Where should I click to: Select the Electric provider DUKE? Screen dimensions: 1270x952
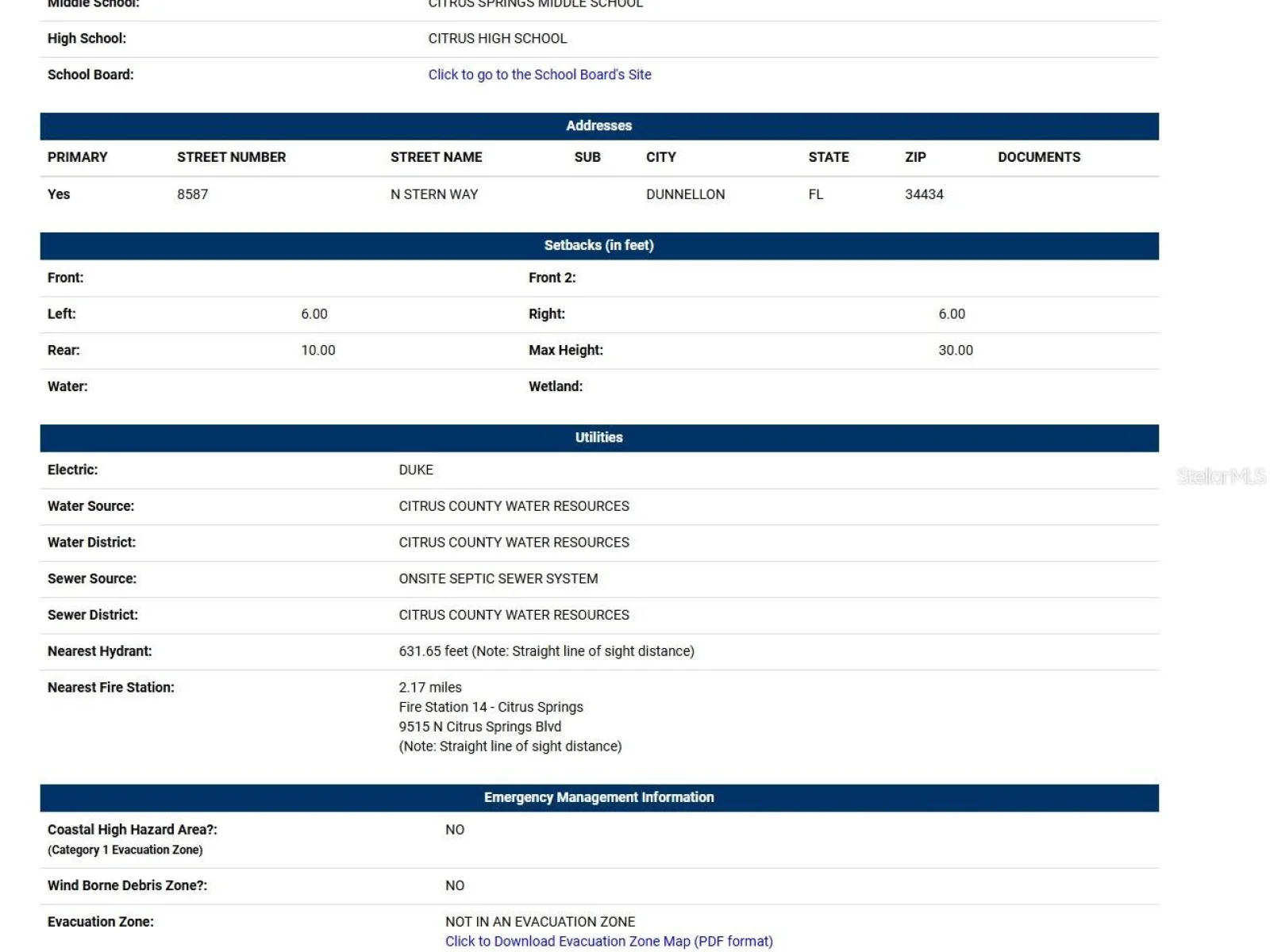[x=416, y=470]
